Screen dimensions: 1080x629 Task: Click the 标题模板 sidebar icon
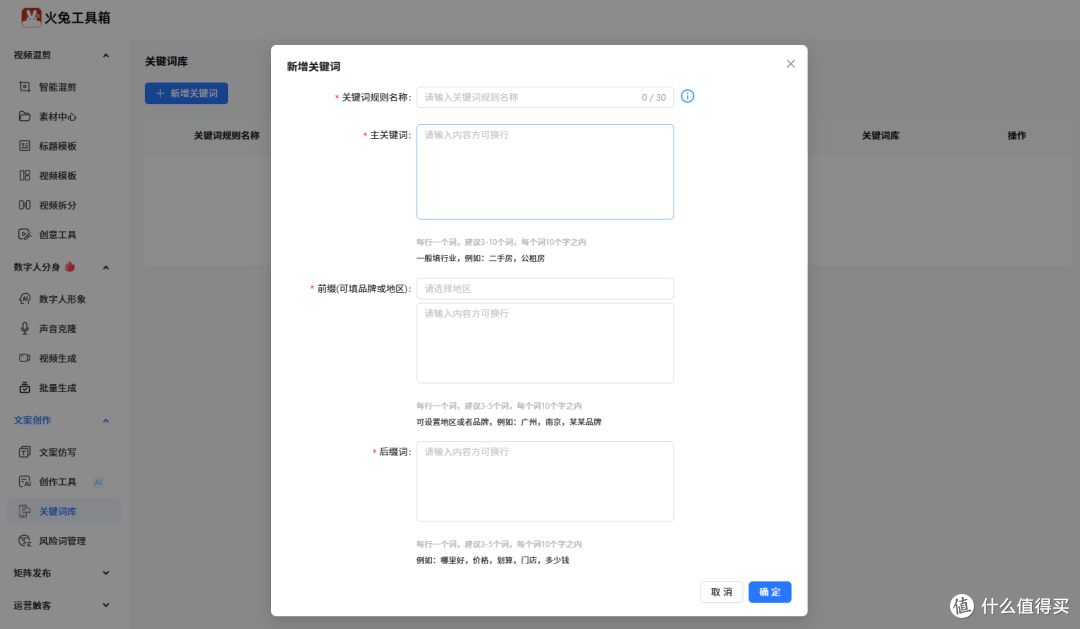pyautogui.click(x=25, y=146)
